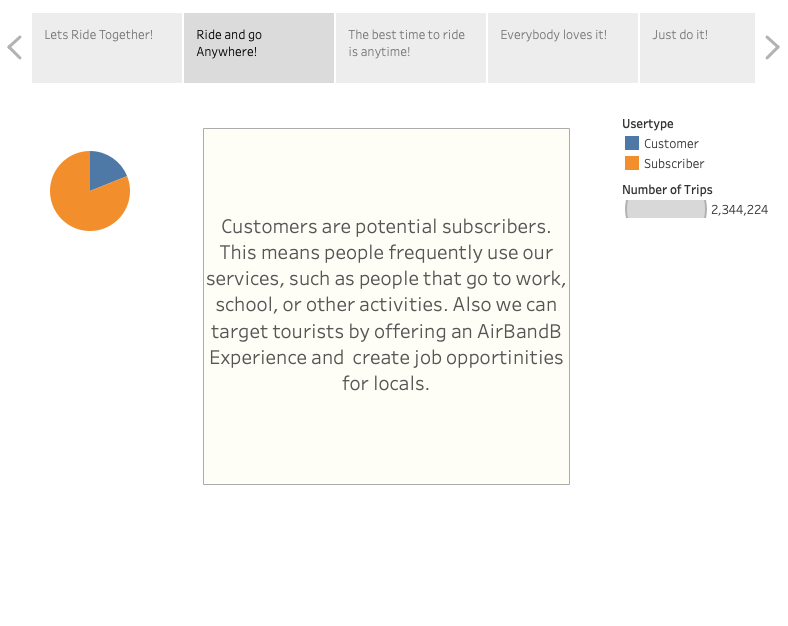Click the right handle of the trips slider
Viewport: 788px width, 626px height.
705,209
